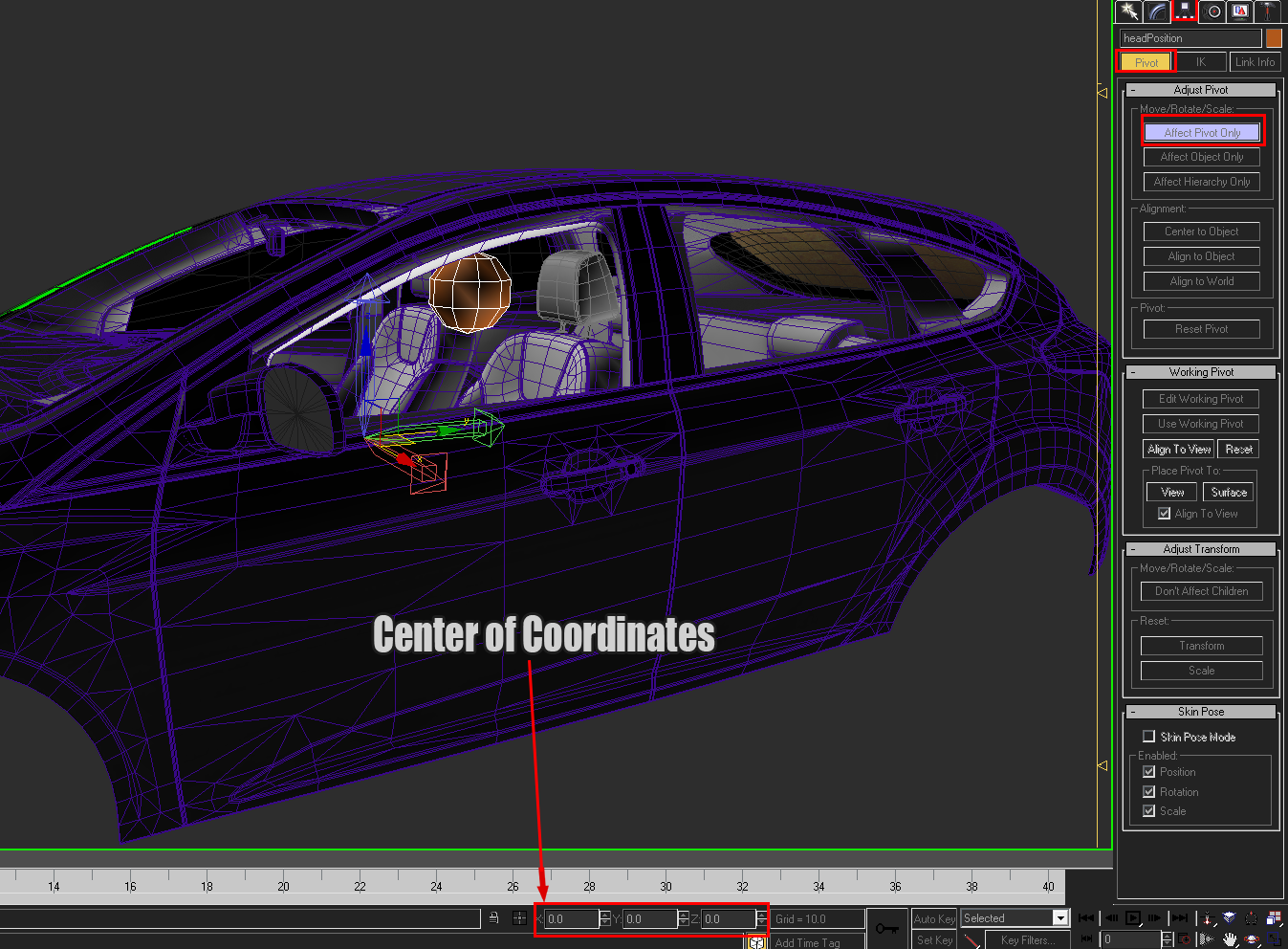Enable Skin Pose Mode checkbox
The height and width of the screenshot is (949, 1288).
pos(1148,737)
